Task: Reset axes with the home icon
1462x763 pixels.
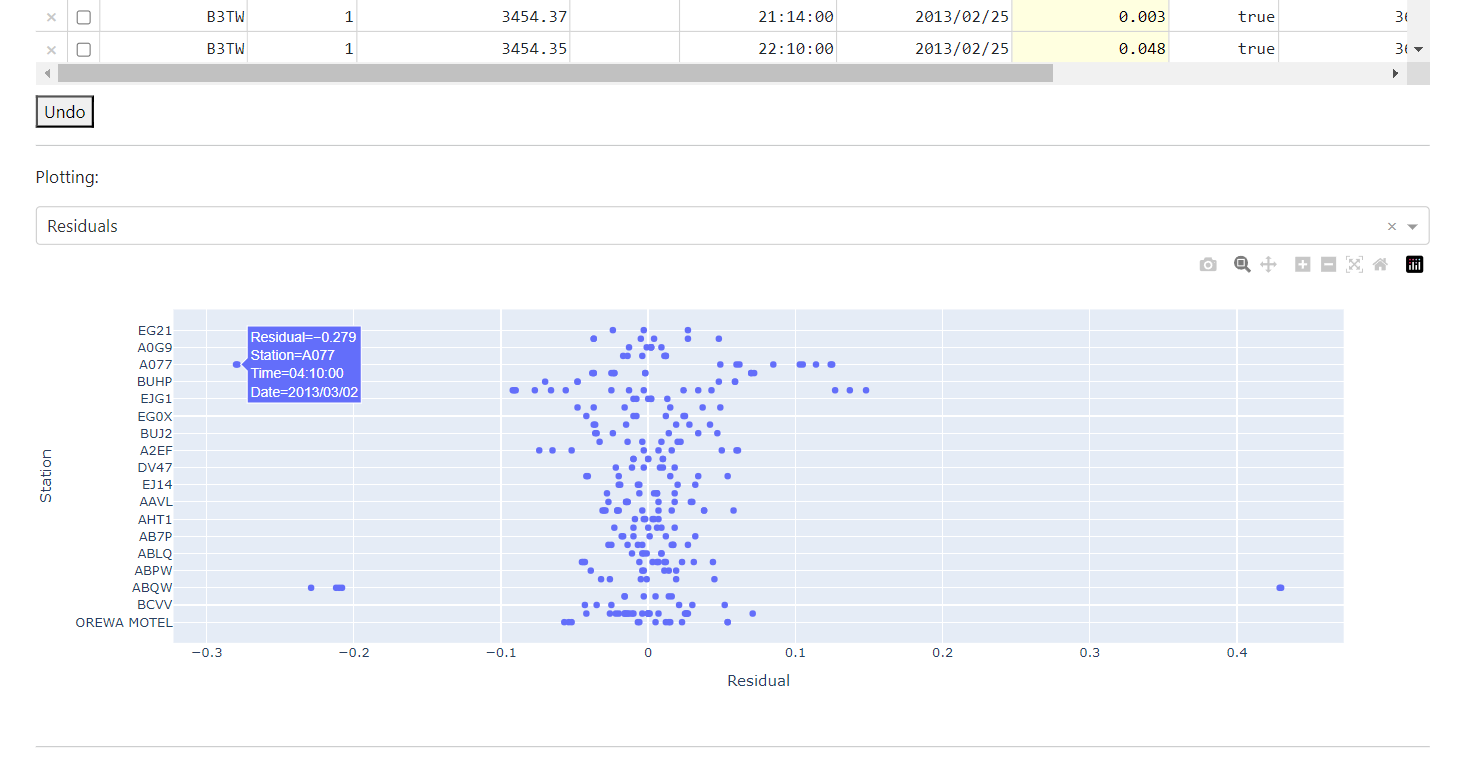Action: point(1380,265)
